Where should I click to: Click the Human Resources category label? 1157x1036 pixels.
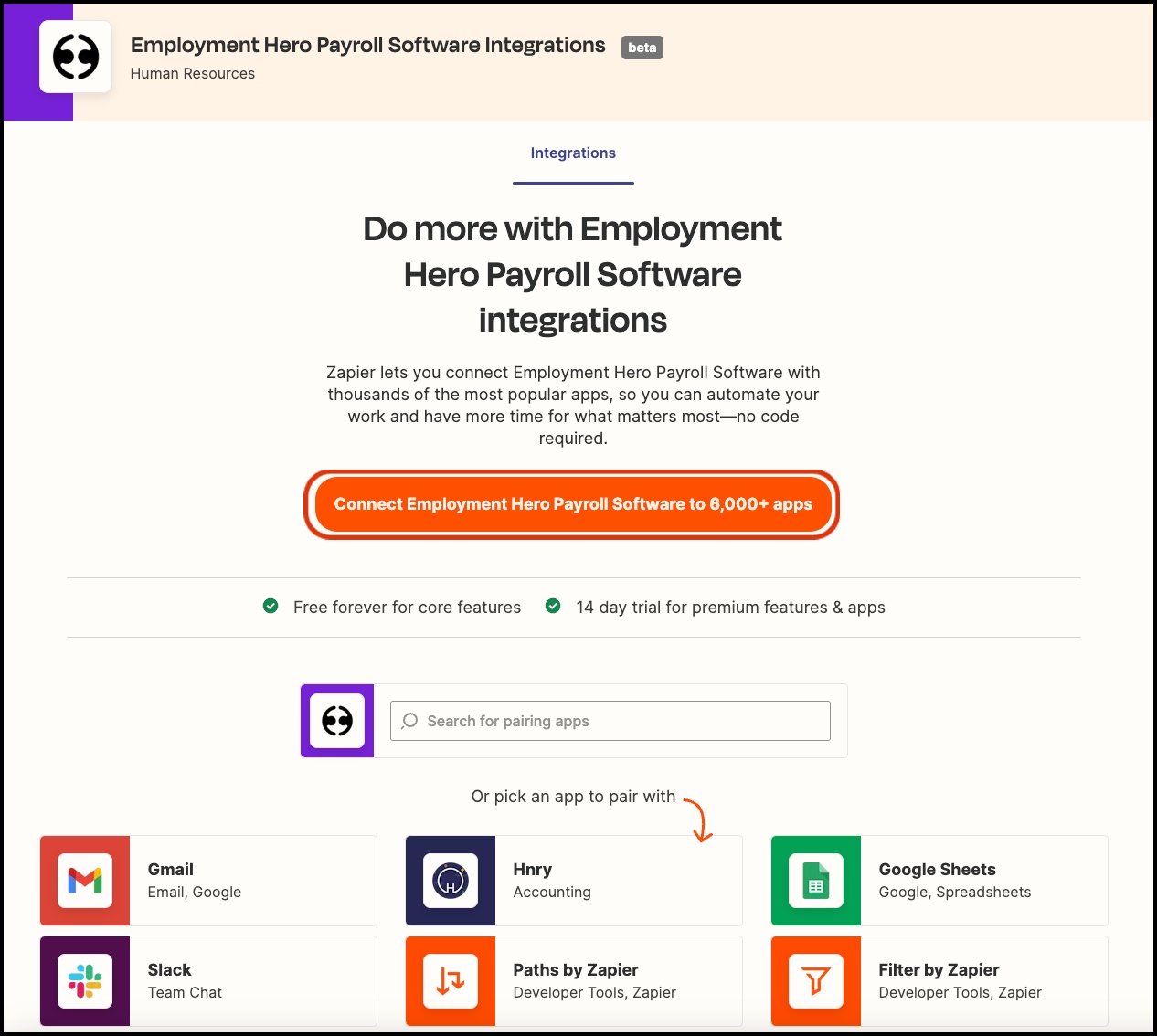193,74
